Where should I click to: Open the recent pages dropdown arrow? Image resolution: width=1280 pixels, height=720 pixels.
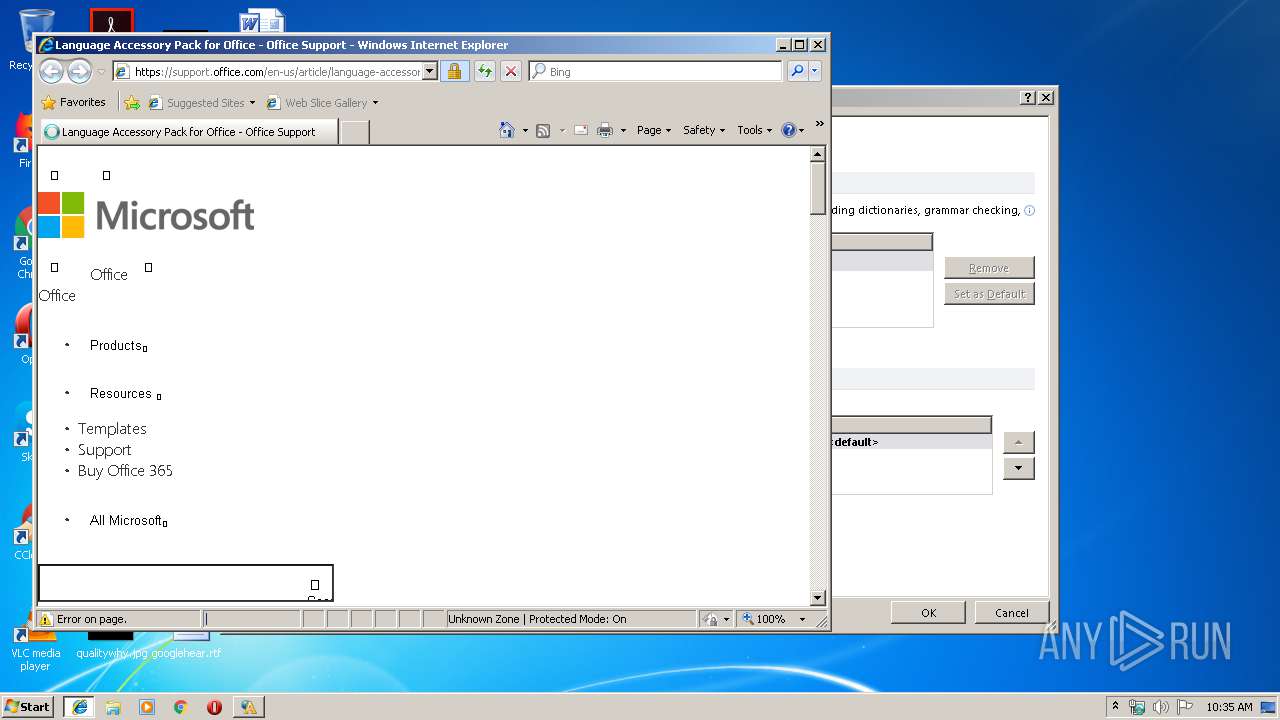click(x=101, y=72)
